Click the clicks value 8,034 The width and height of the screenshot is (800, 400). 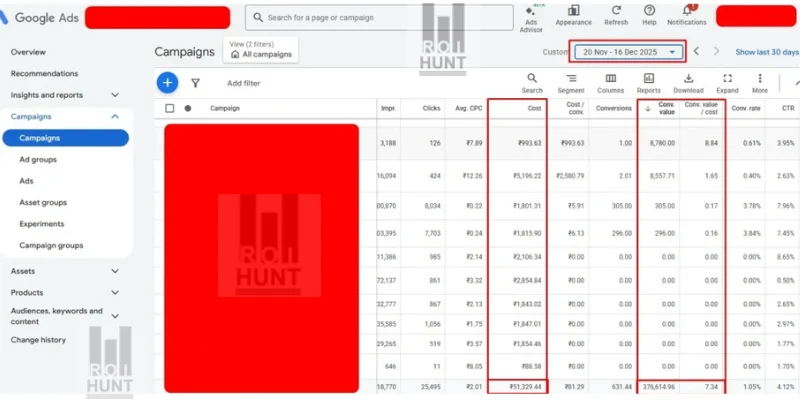432,206
